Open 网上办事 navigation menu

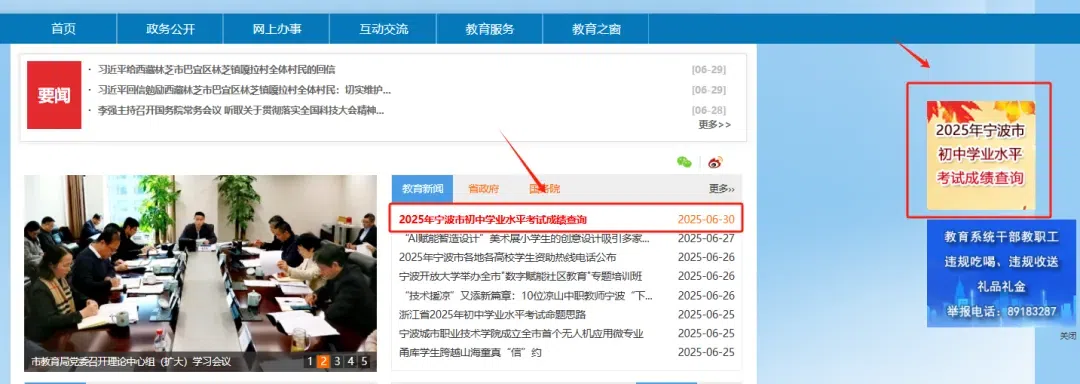pos(277,29)
